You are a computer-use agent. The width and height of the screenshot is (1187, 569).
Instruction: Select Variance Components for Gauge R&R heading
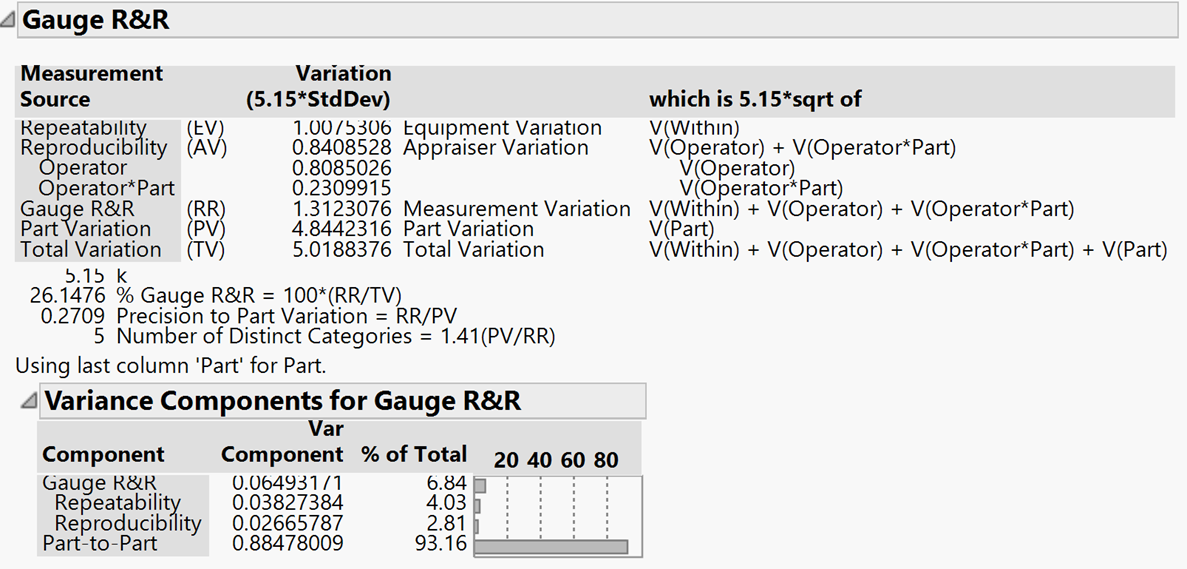[x=282, y=401]
